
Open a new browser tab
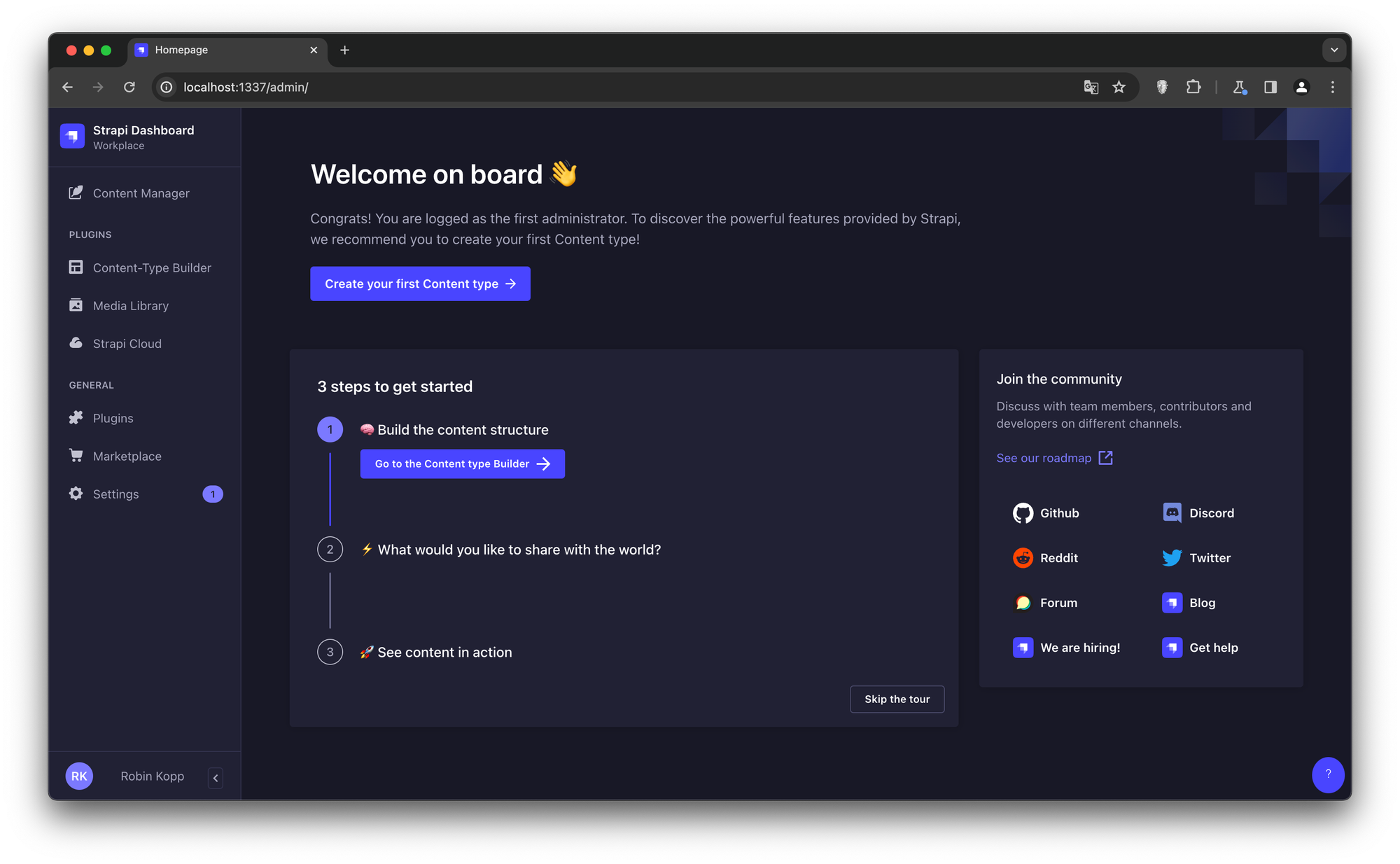pyautogui.click(x=344, y=50)
